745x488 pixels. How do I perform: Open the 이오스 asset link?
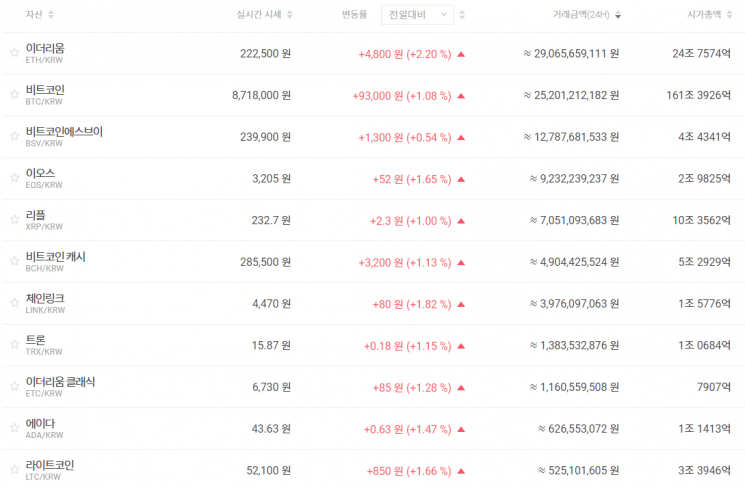pyautogui.click(x=40, y=173)
